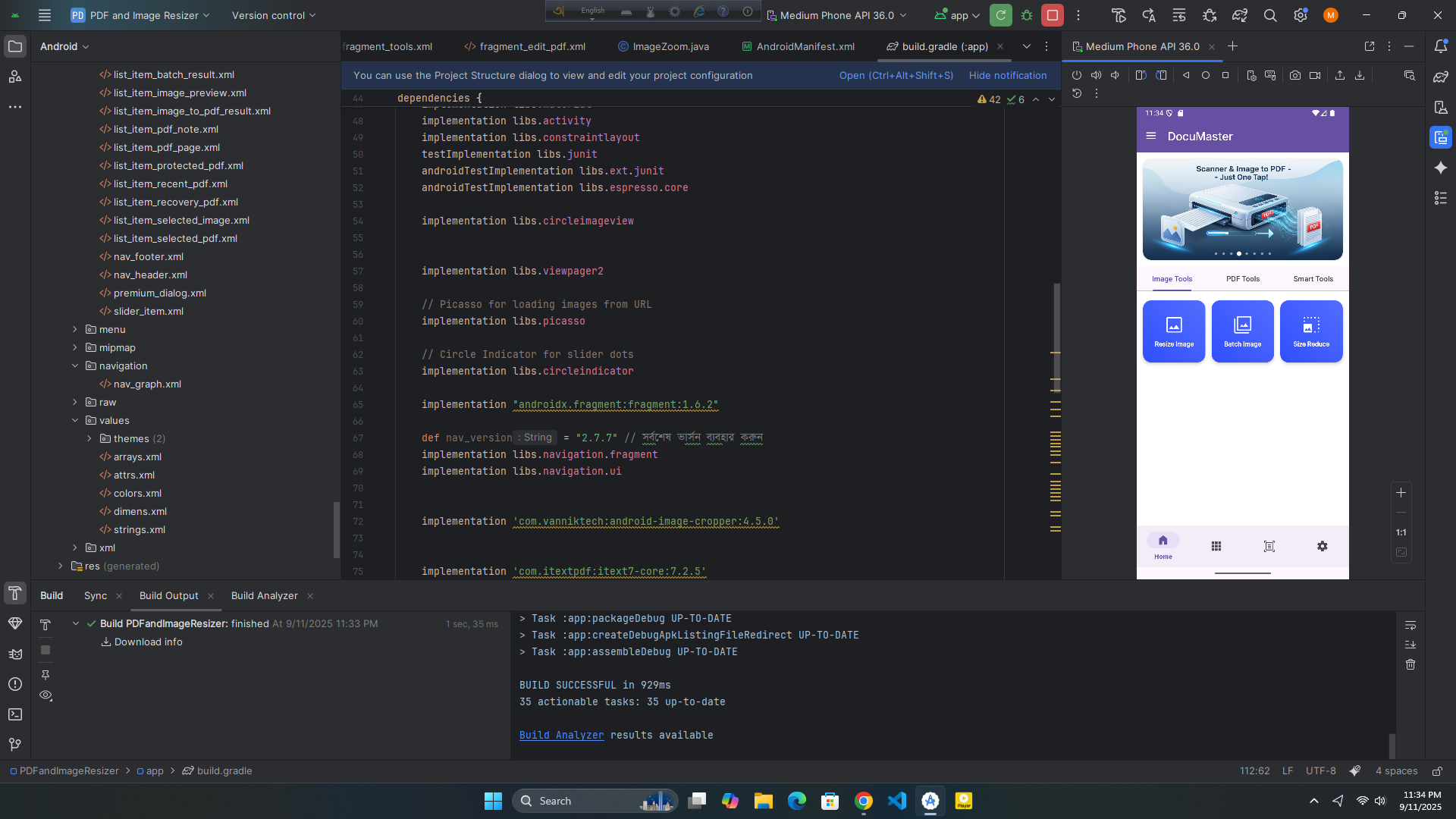Collapse the values folder
The height and width of the screenshot is (819, 1456).
coord(75,420)
